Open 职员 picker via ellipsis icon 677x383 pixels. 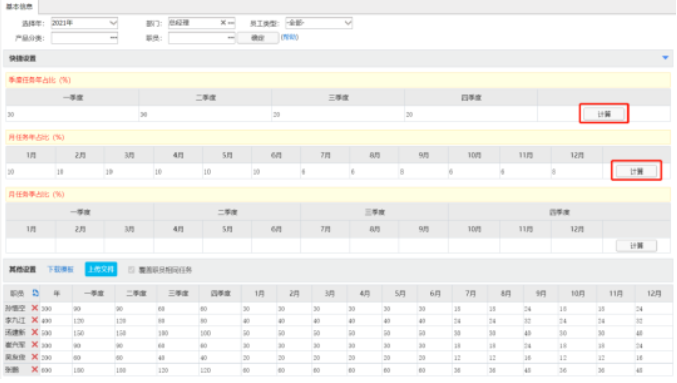pyautogui.click(x=231, y=38)
